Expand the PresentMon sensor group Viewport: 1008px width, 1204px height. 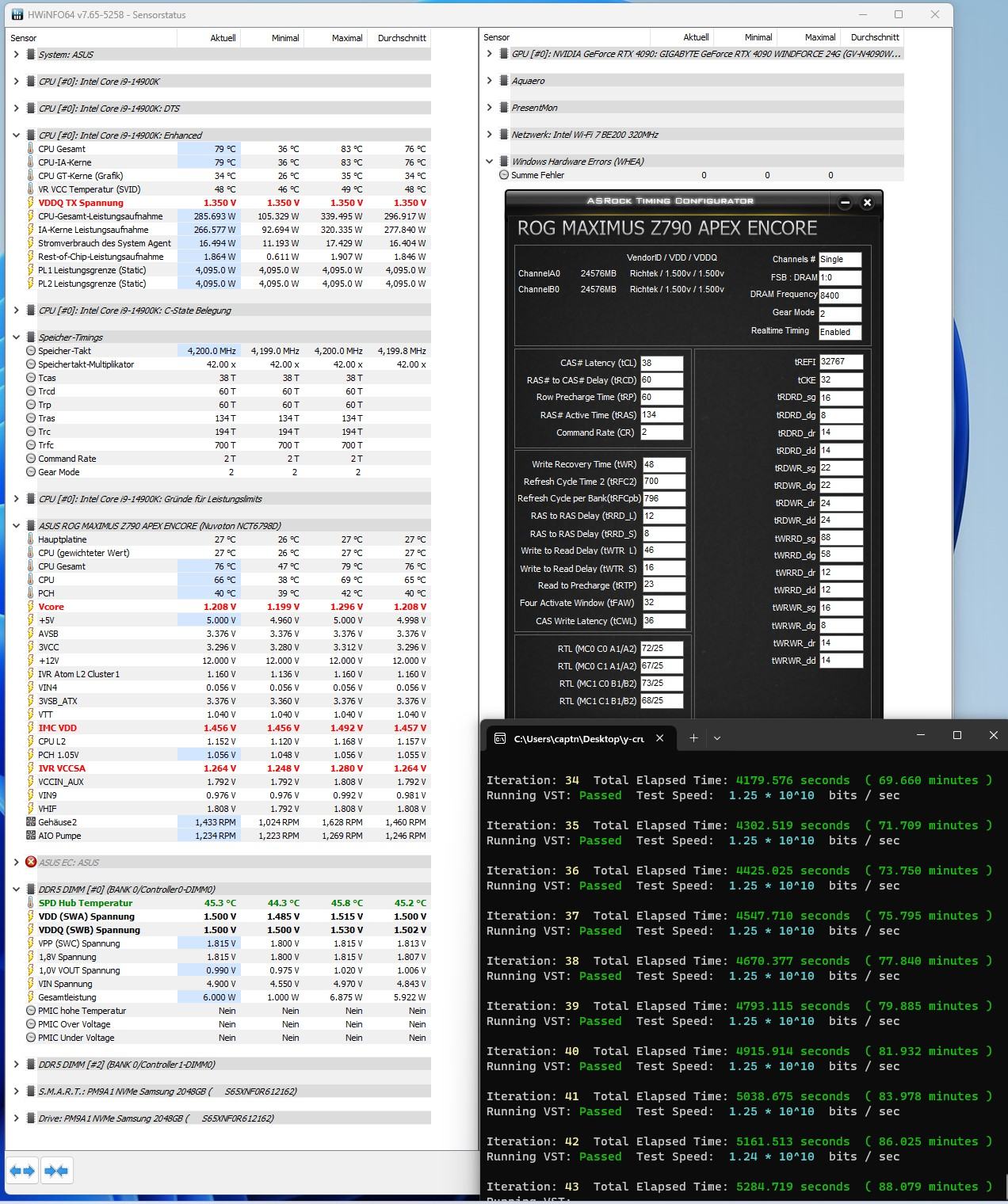489,108
